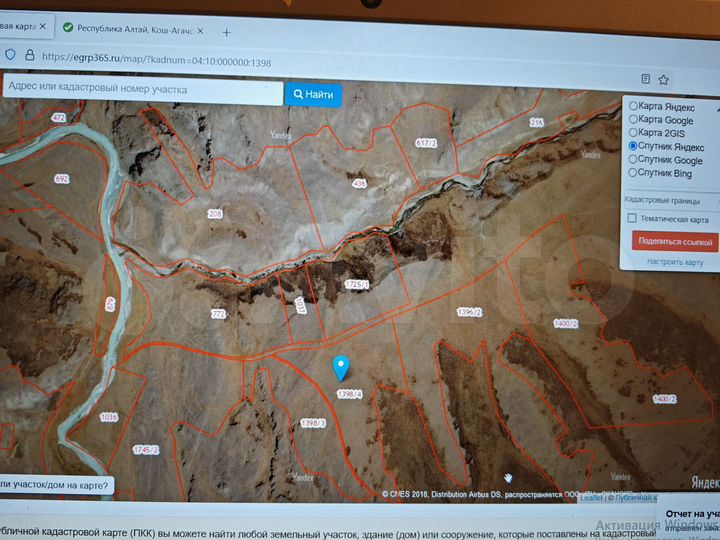
Task: Bookmark this page with star icon
Action: (x=663, y=80)
